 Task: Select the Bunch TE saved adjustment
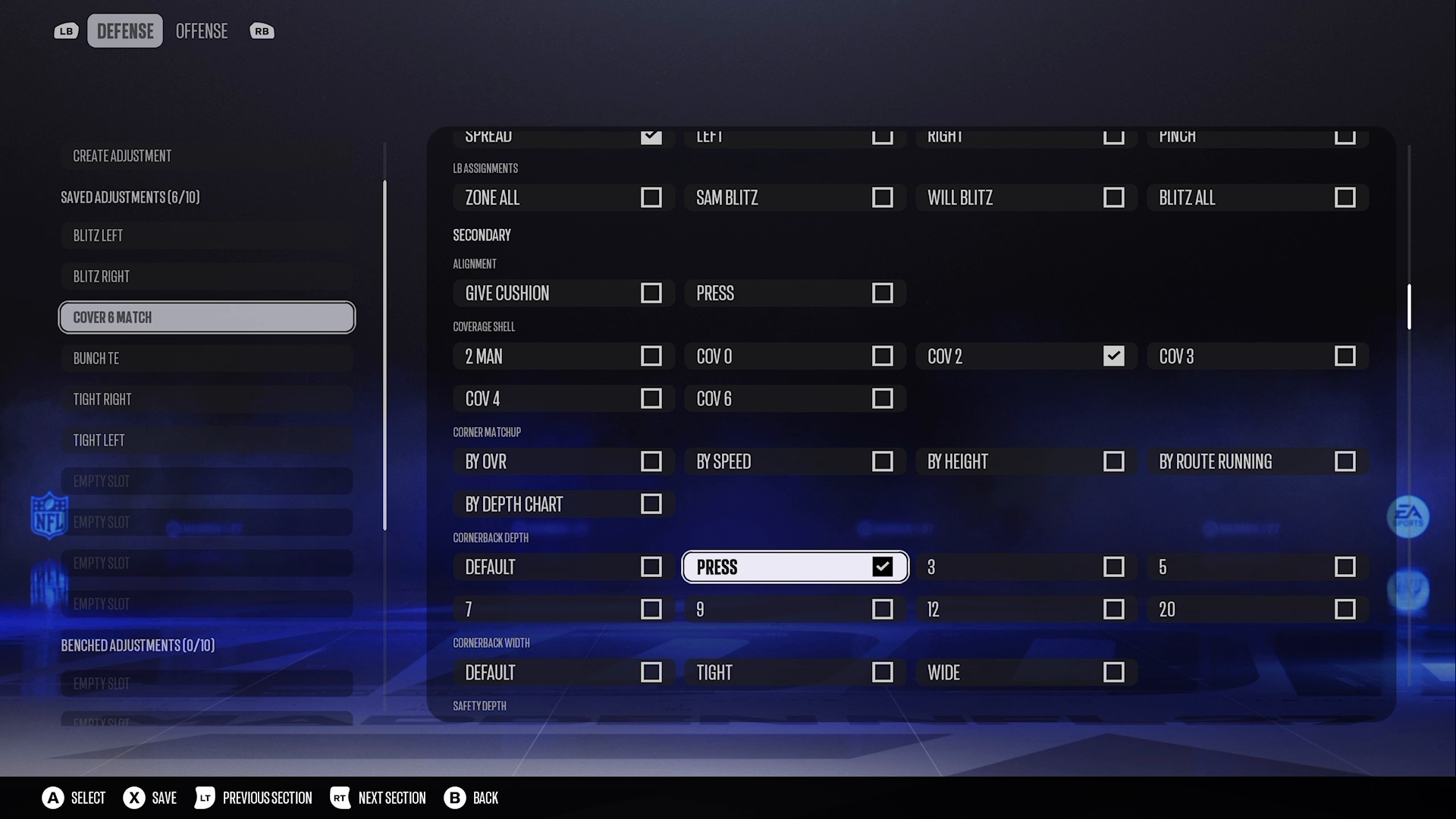pos(206,359)
